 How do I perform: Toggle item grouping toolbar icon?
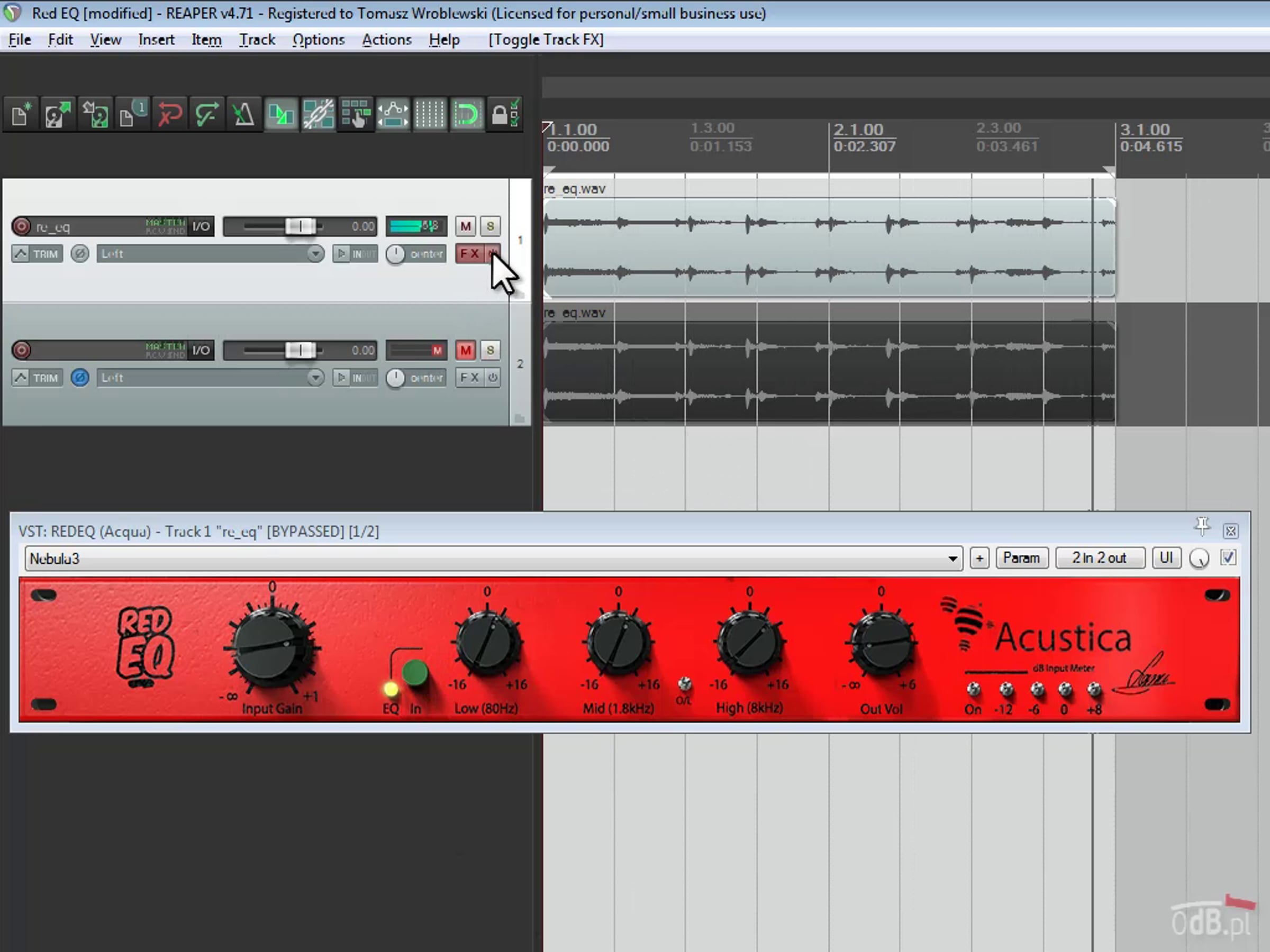point(318,114)
